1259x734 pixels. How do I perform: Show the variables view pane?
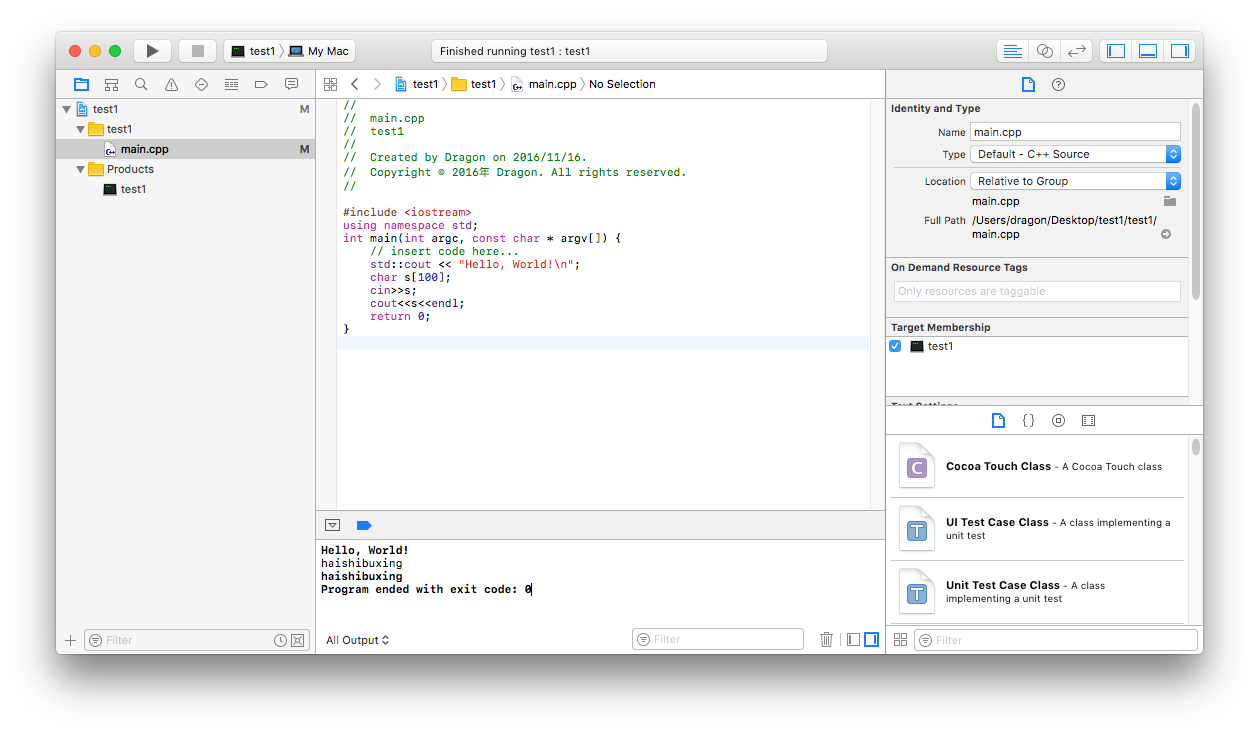[x=853, y=640]
